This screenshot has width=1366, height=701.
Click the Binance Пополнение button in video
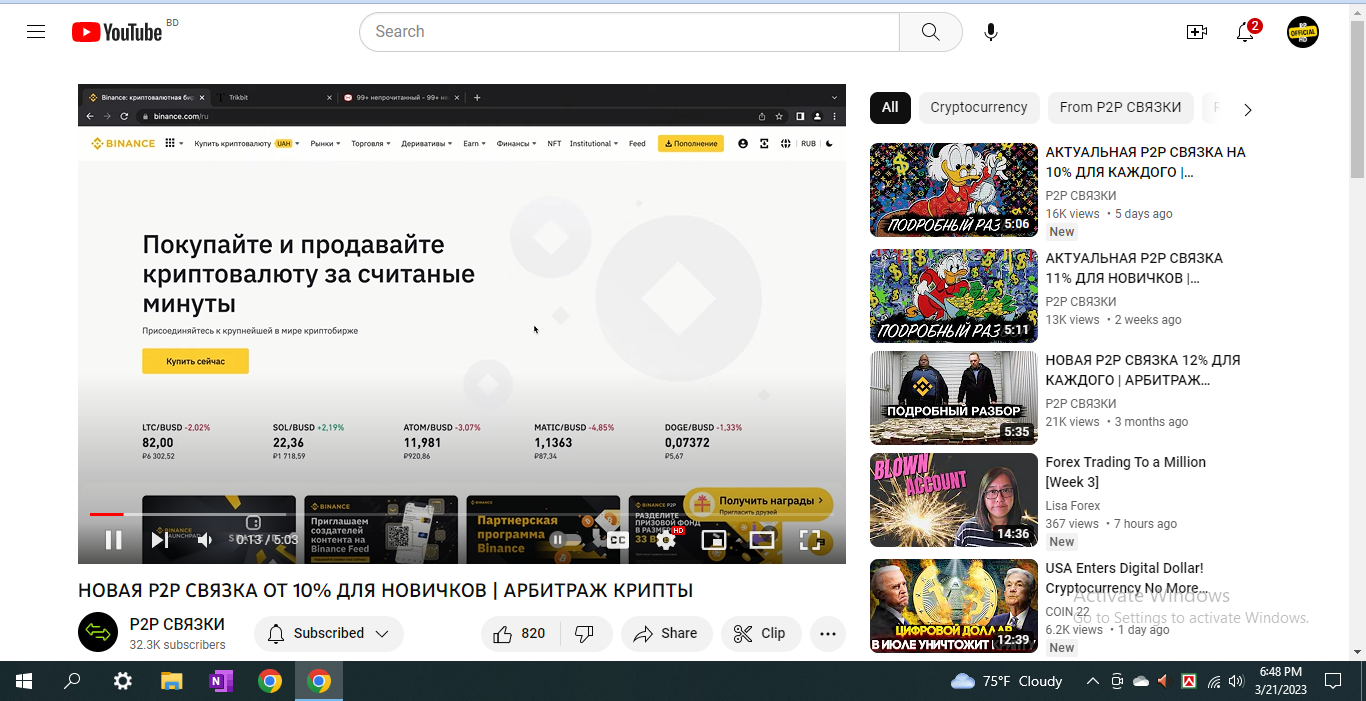pos(690,143)
